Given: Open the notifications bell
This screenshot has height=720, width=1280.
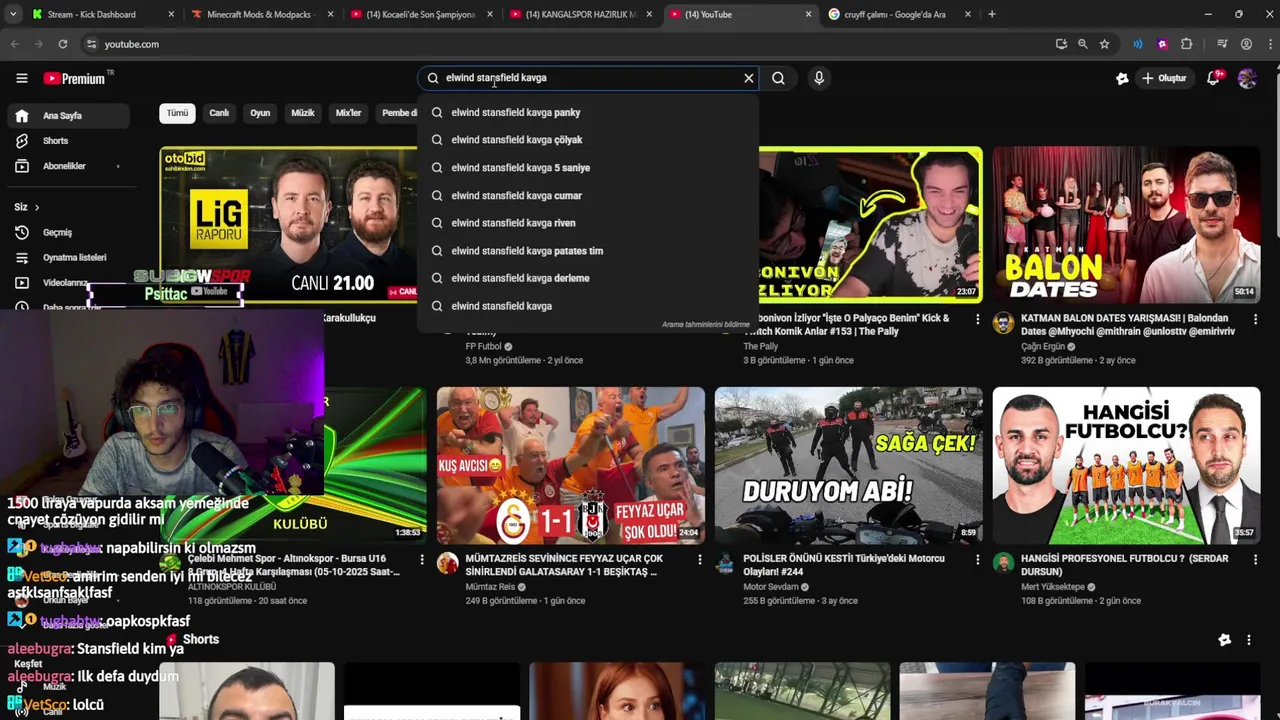Looking at the screenshot, I should click(x=1213, y=78).
